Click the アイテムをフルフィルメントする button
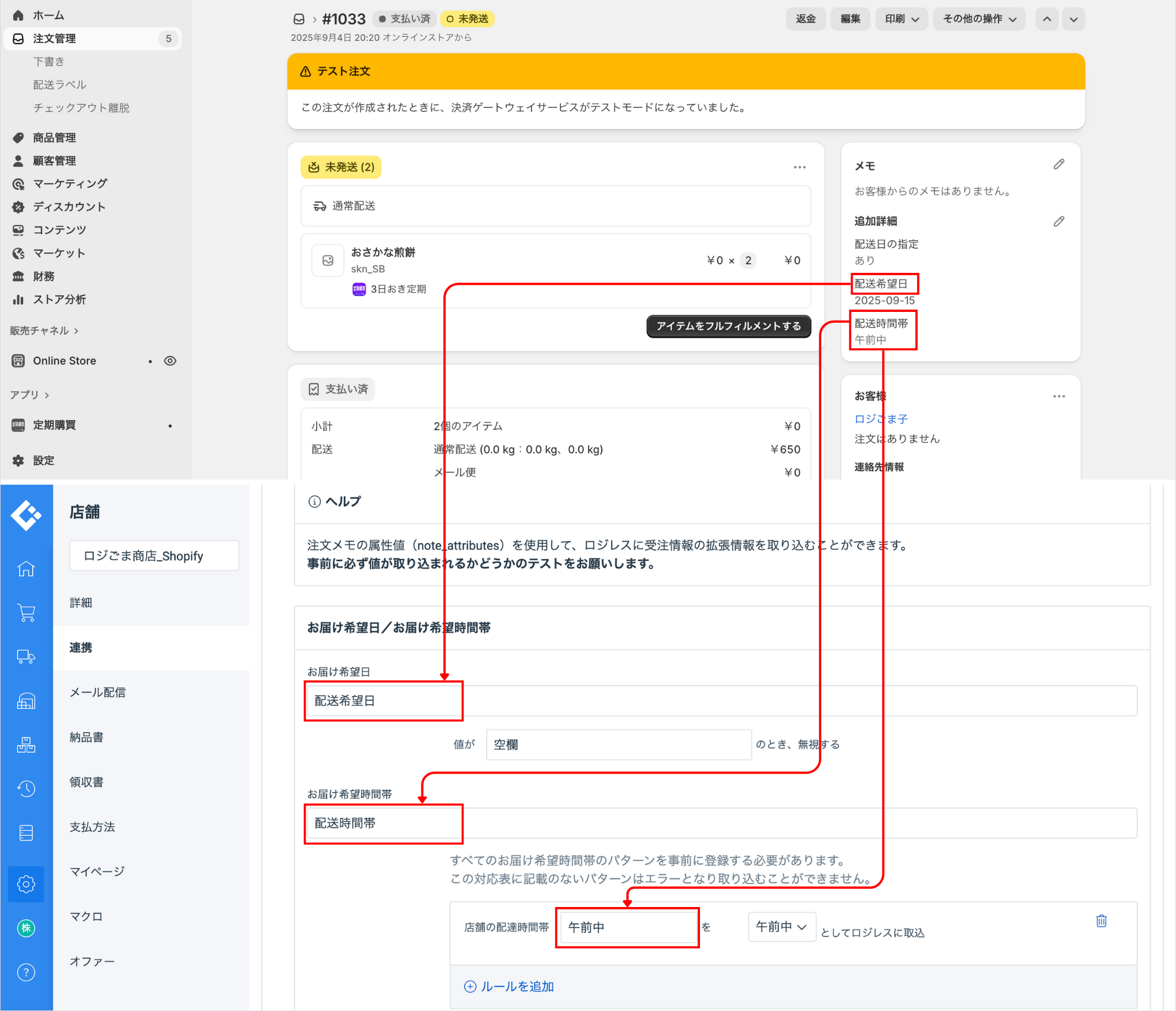 728,326
